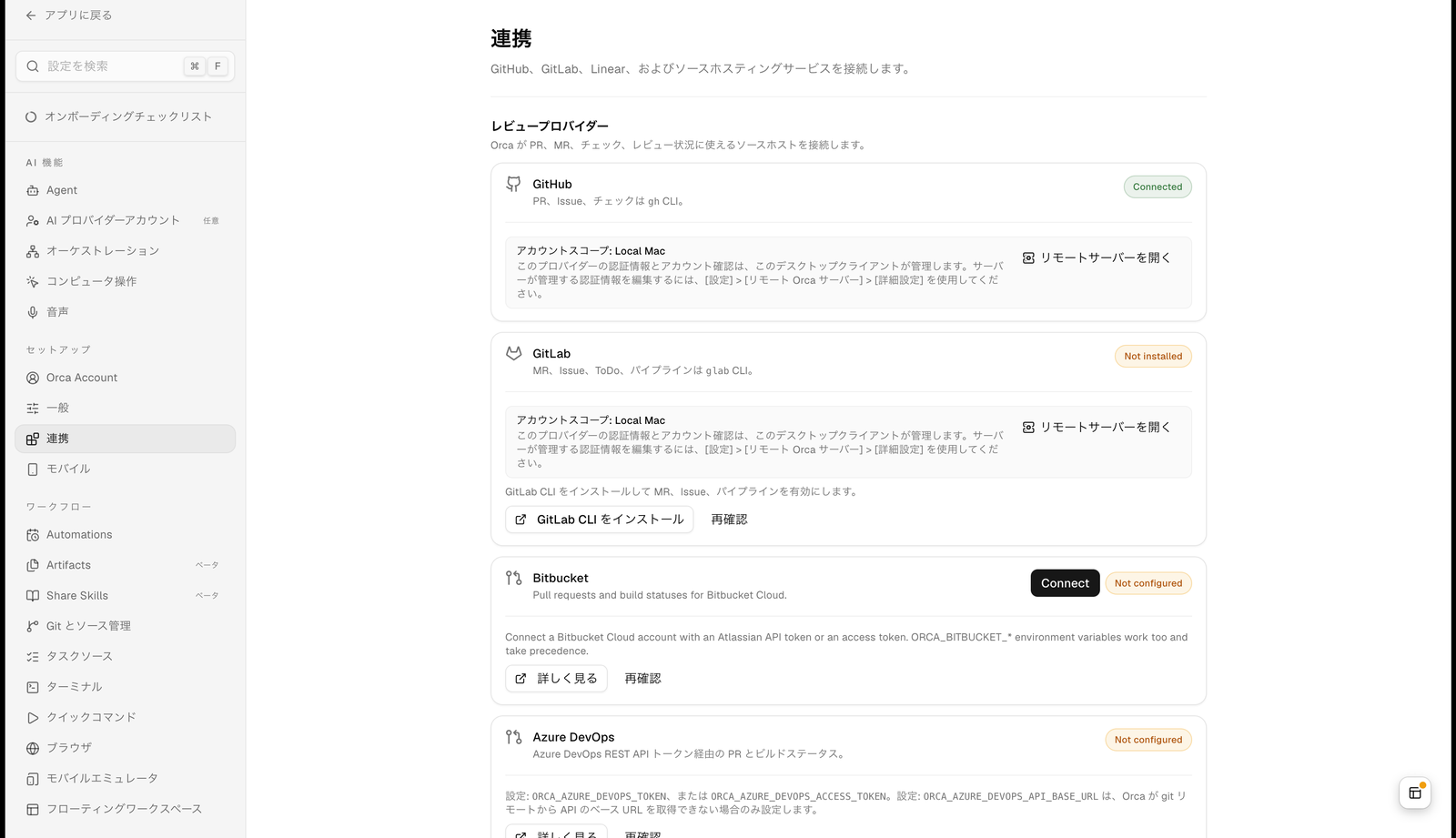Click the ターミナル icon in sidebar
This screenshot has height=838, width=1456.
[x=33, y=687]
